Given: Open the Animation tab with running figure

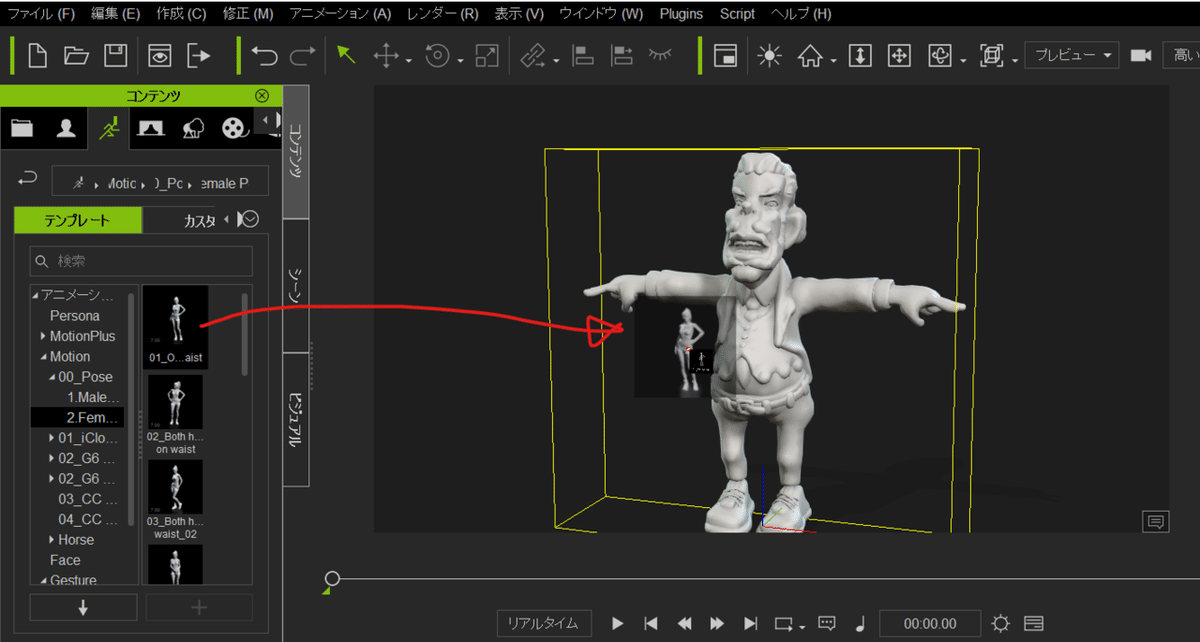Looking at the screenshot, I should tap(108, 128).
